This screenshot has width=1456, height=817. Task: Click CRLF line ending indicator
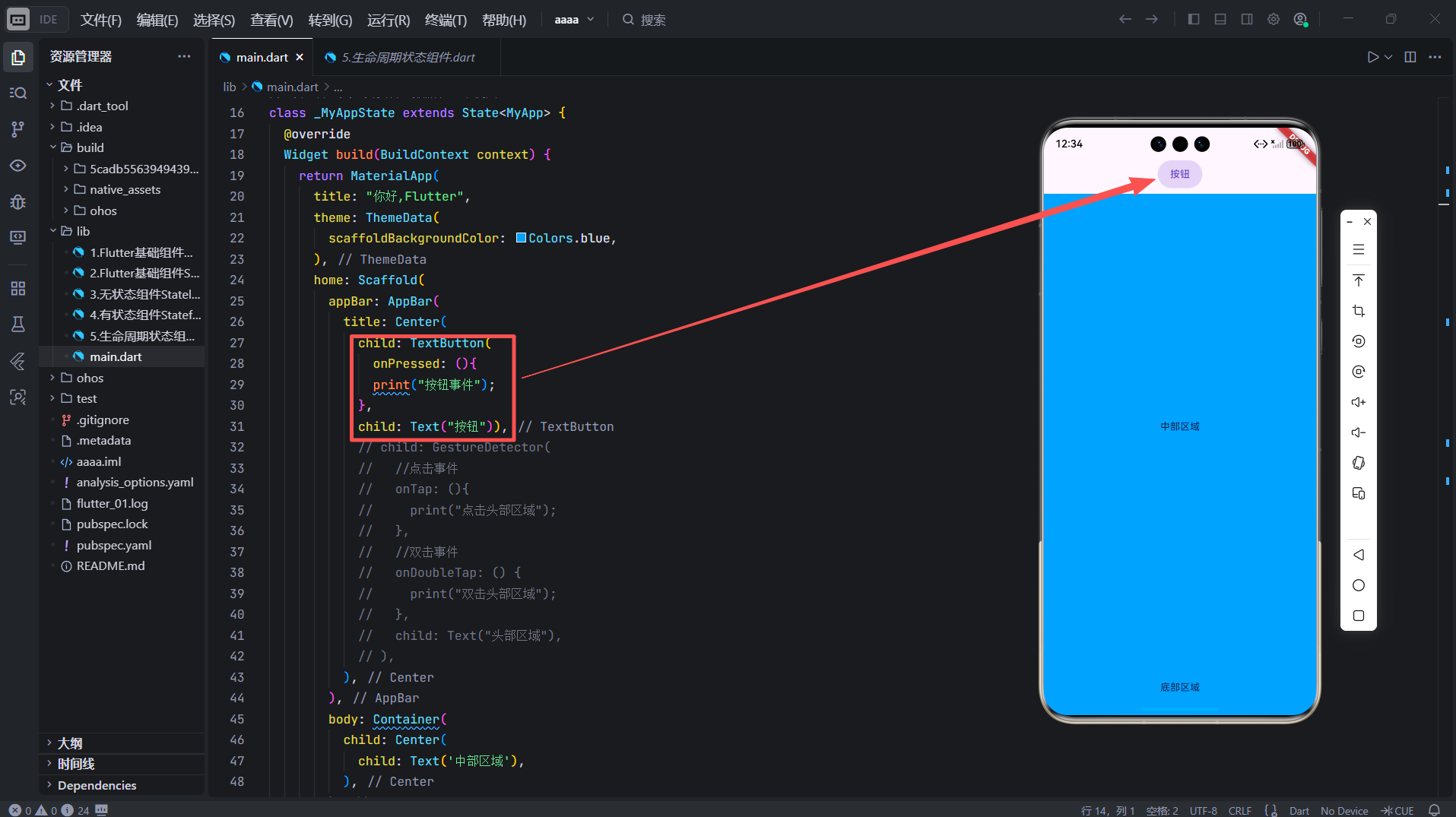[x=1239, y=810]
